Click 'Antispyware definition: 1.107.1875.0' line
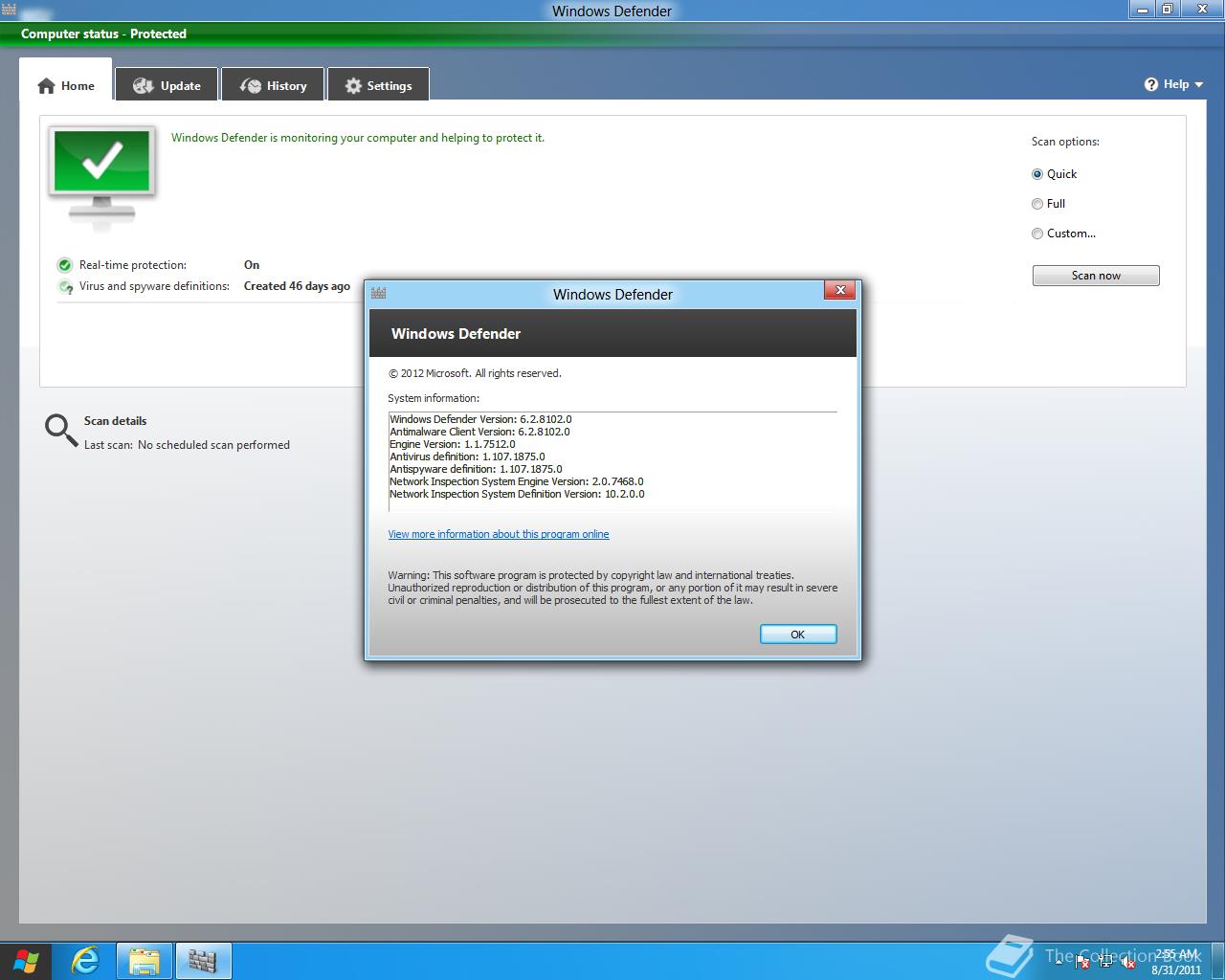The height and width of the screenshot is (980, 1225). pos(476,469)
